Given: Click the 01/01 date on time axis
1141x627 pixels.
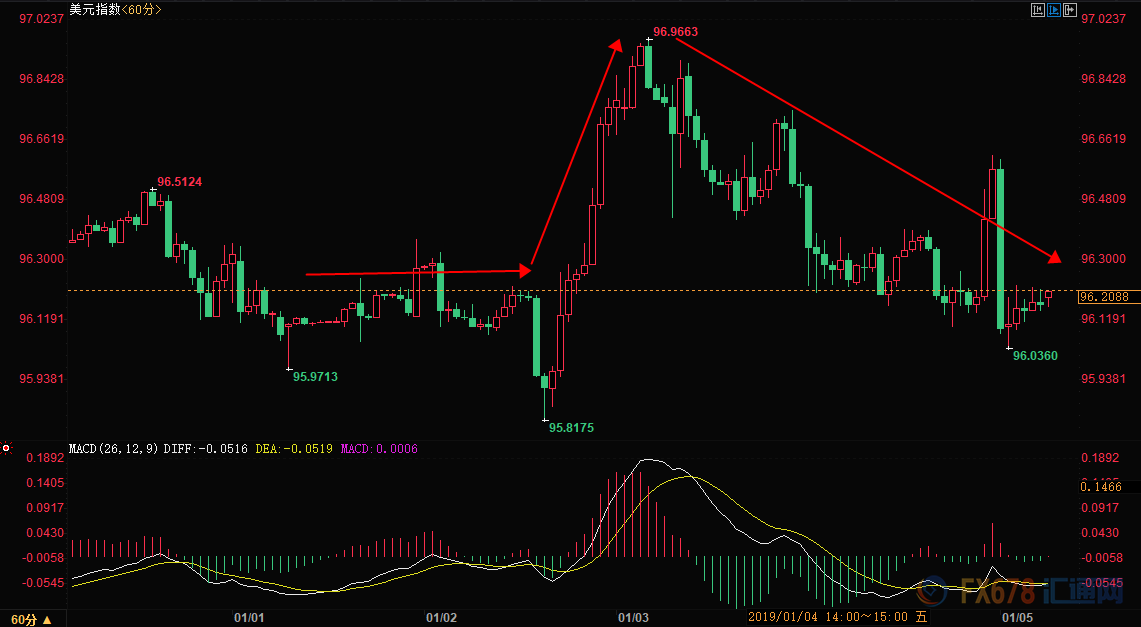Looking at the screenshot, I should 249,618.
